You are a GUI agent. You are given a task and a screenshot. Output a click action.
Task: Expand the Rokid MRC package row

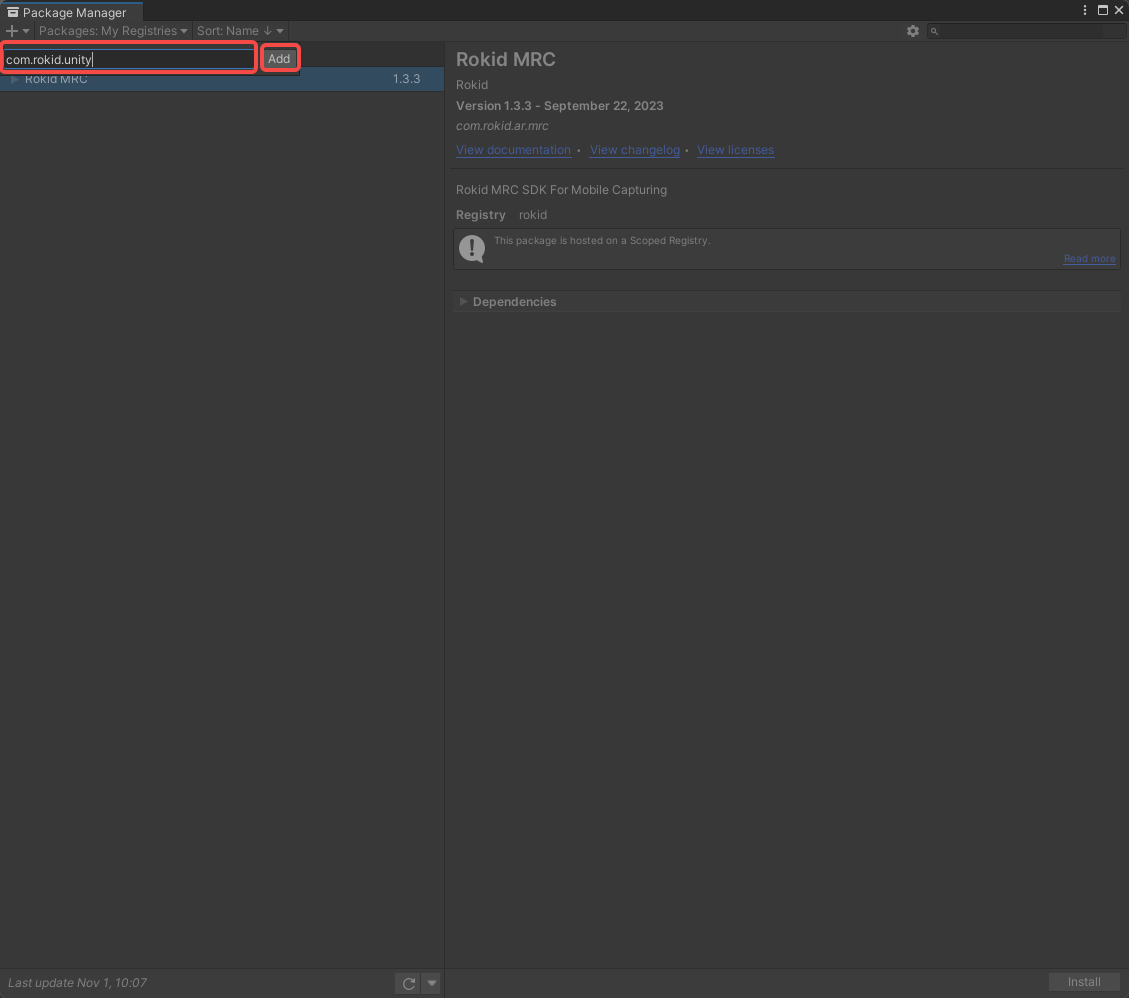pos(14,79)
